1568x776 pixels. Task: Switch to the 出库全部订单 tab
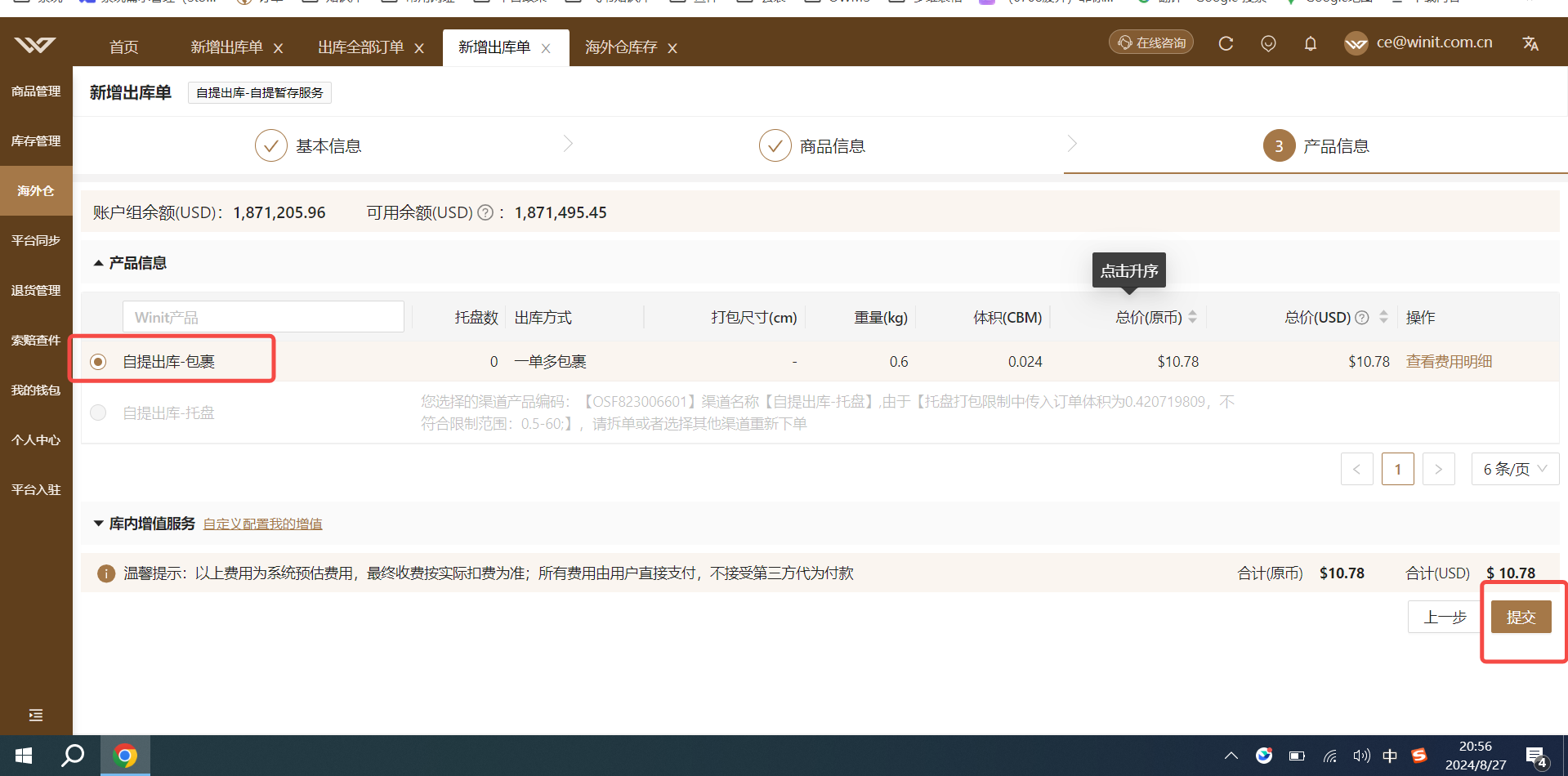coord(361,47)
